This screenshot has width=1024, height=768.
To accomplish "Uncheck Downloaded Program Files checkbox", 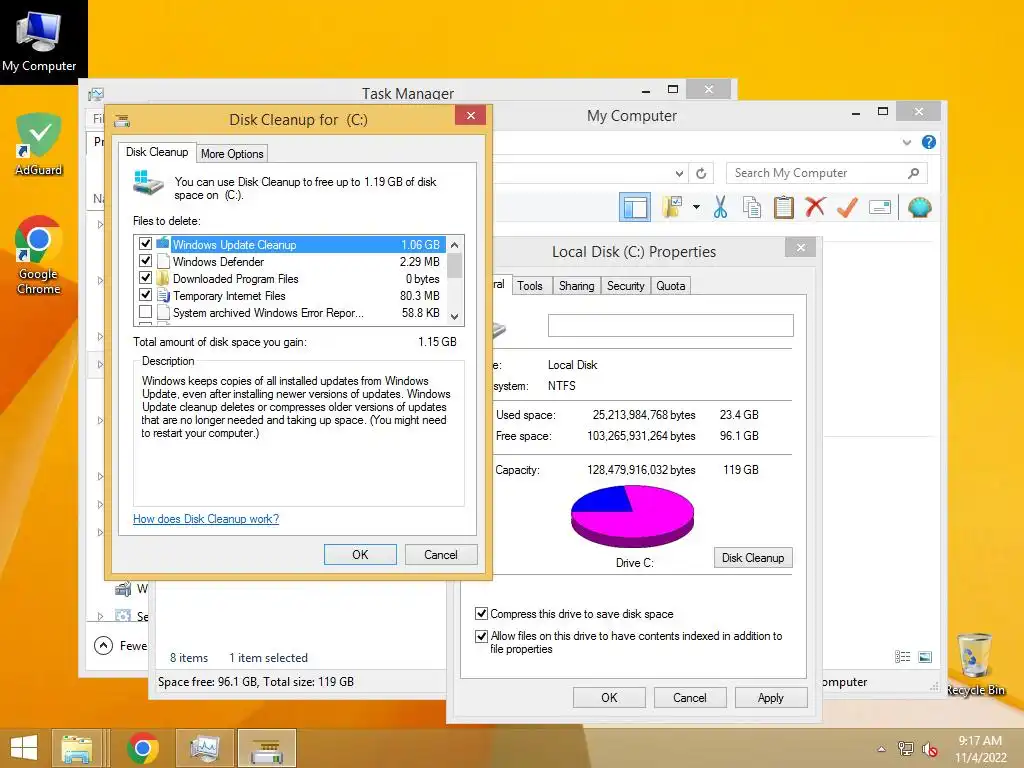I will 146,278.
